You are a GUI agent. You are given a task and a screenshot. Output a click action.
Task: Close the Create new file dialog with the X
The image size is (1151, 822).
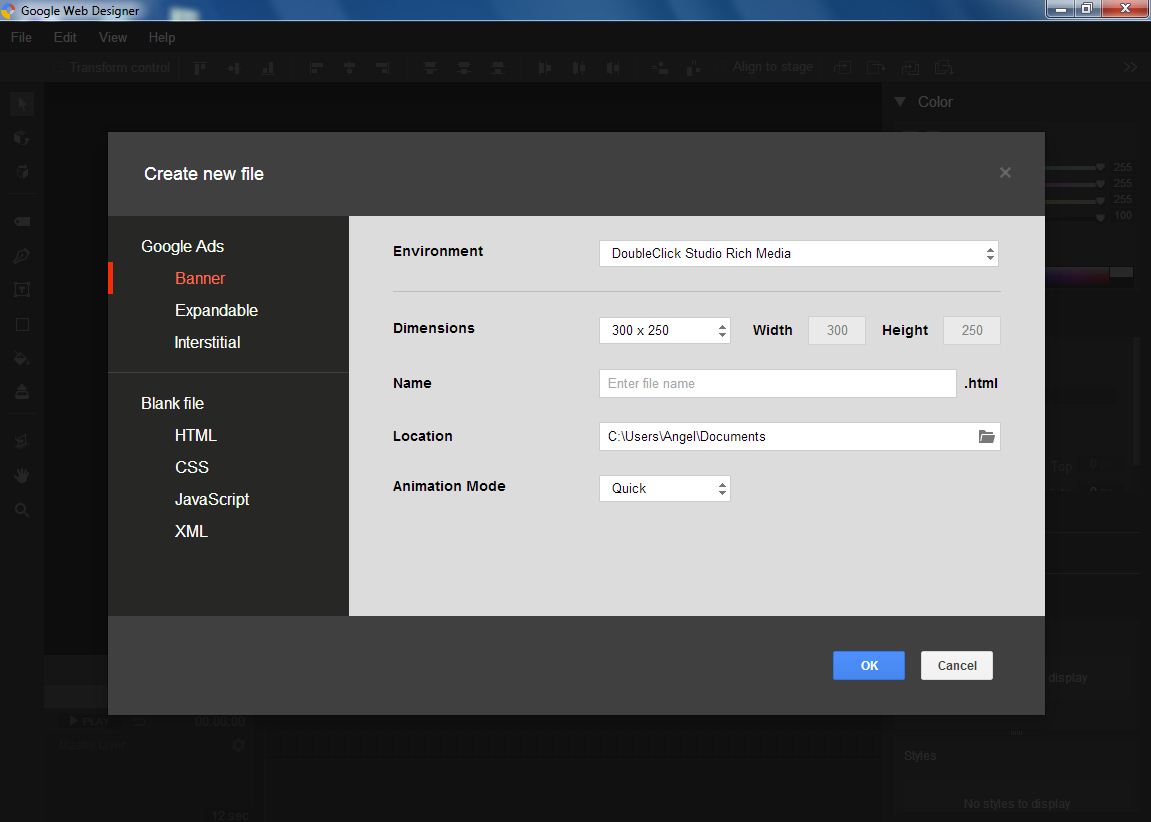[x=1005, y=172]
